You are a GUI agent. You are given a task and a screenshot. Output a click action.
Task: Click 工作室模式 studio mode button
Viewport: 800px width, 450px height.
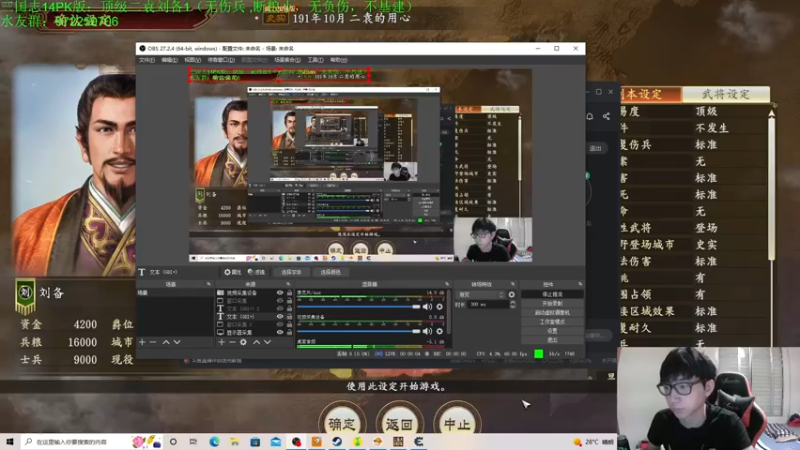point(552,322)
